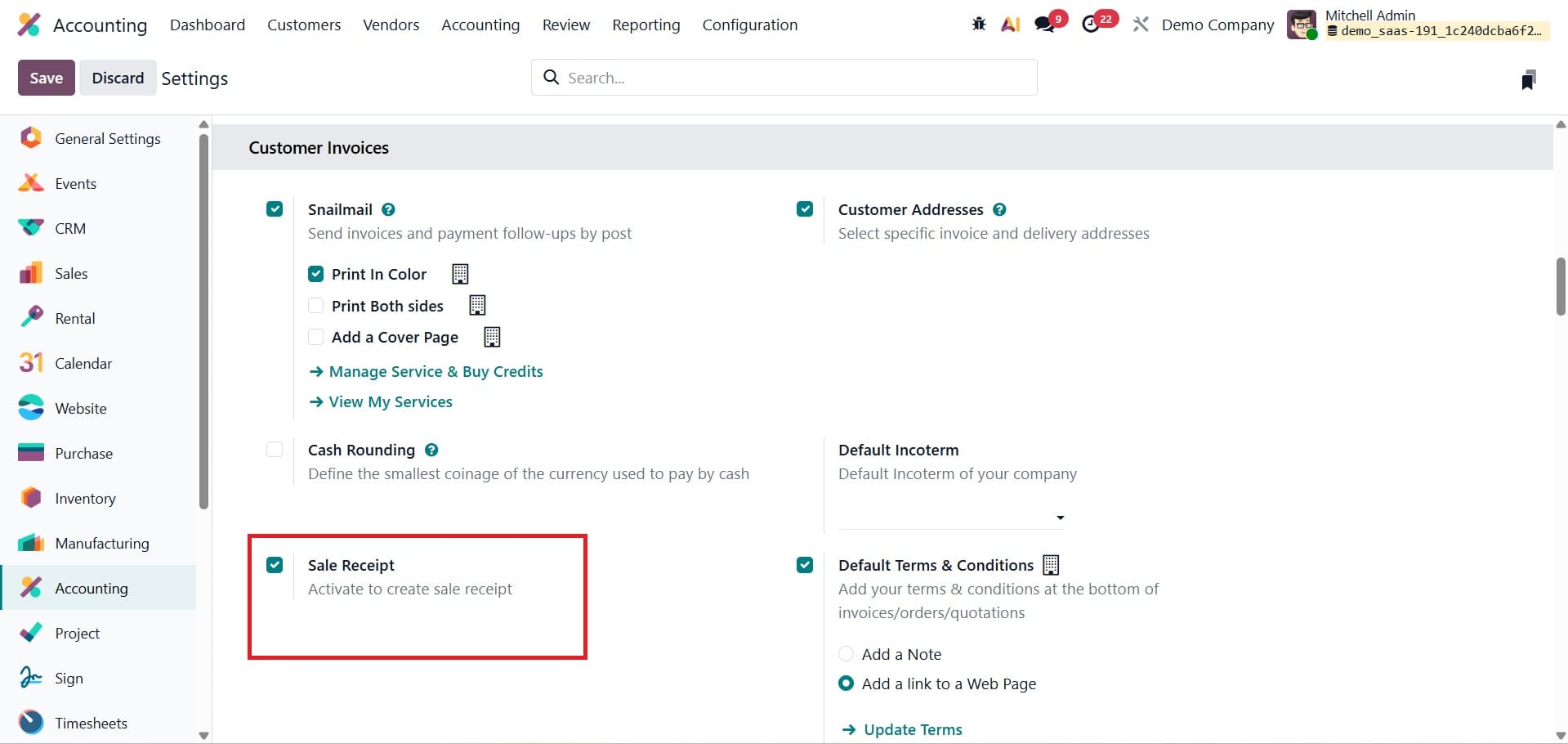
Task: Click the bug-shaped debug icon
Action: click(978, 25)
